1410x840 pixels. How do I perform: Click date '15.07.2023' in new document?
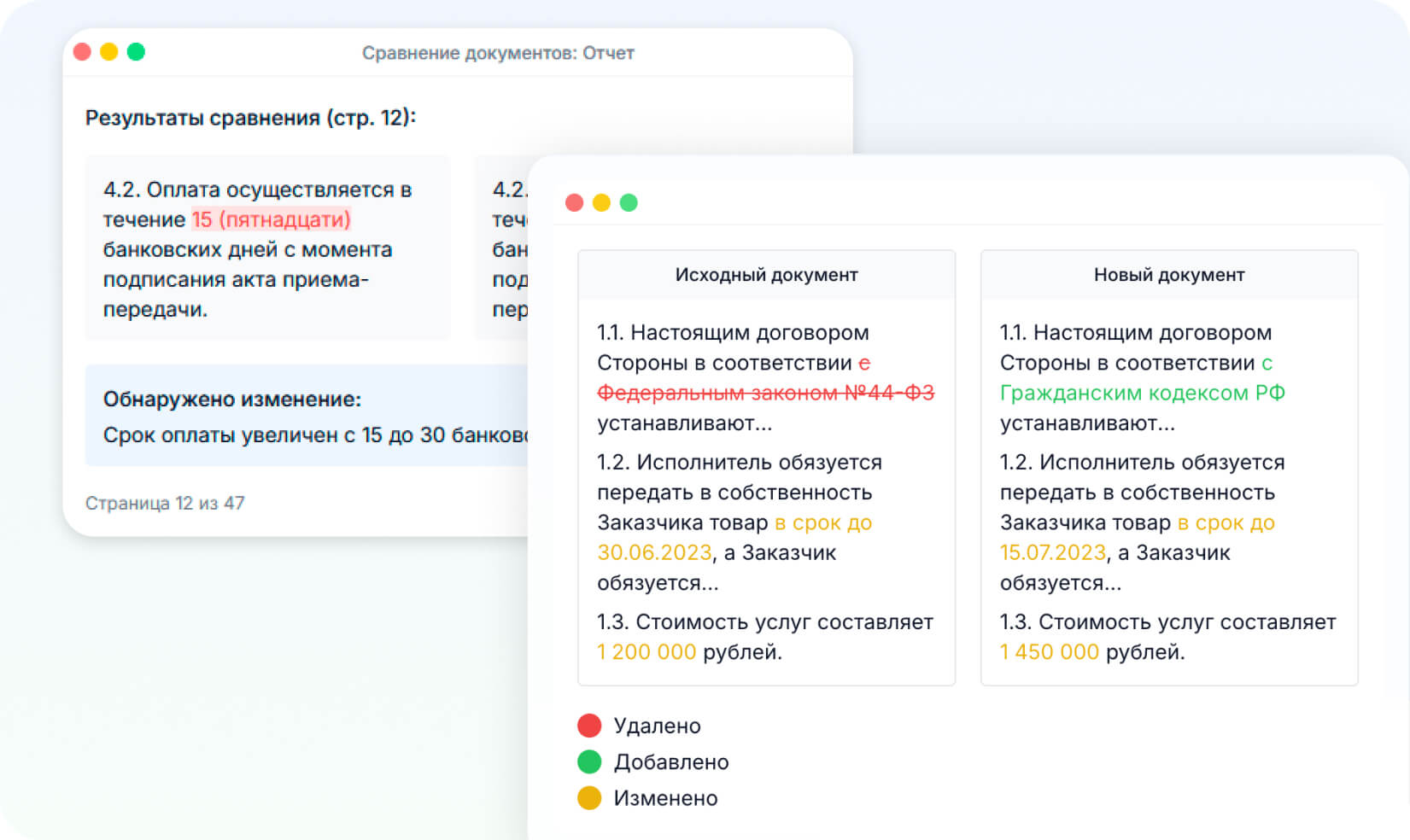point(1053,553)
